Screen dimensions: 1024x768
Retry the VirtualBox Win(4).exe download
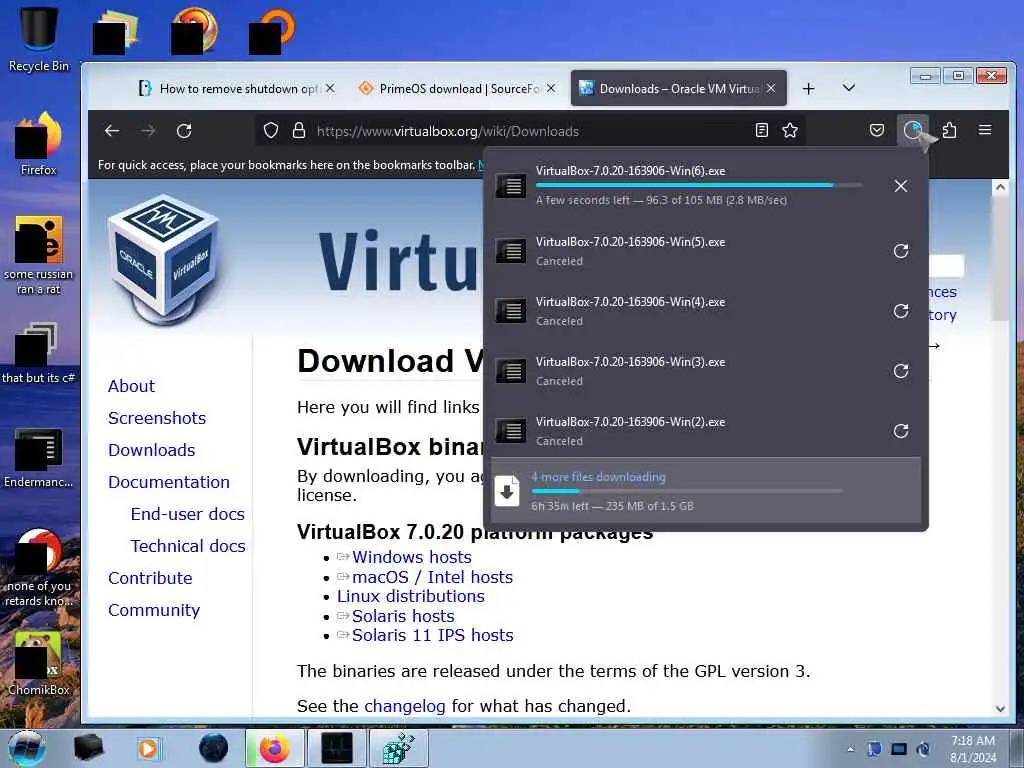tap(901, 311)
